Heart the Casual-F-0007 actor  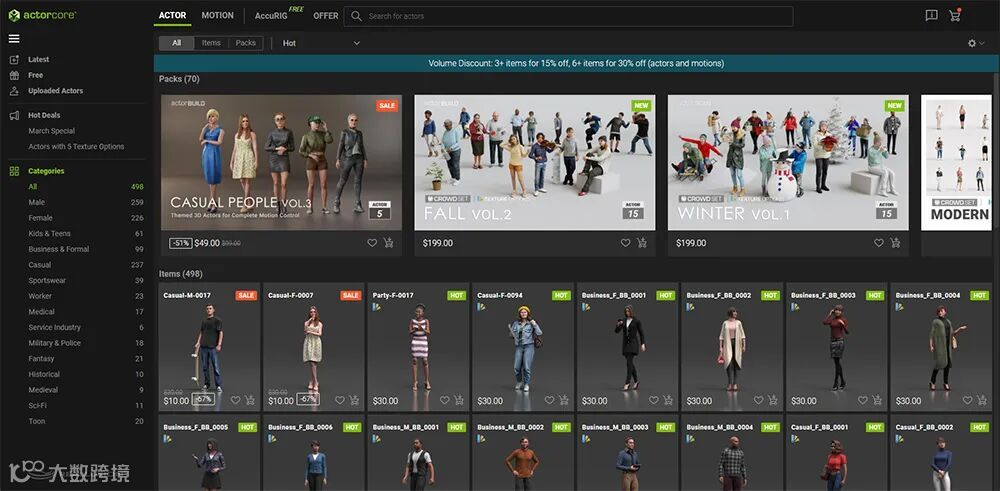pos(340,400)
